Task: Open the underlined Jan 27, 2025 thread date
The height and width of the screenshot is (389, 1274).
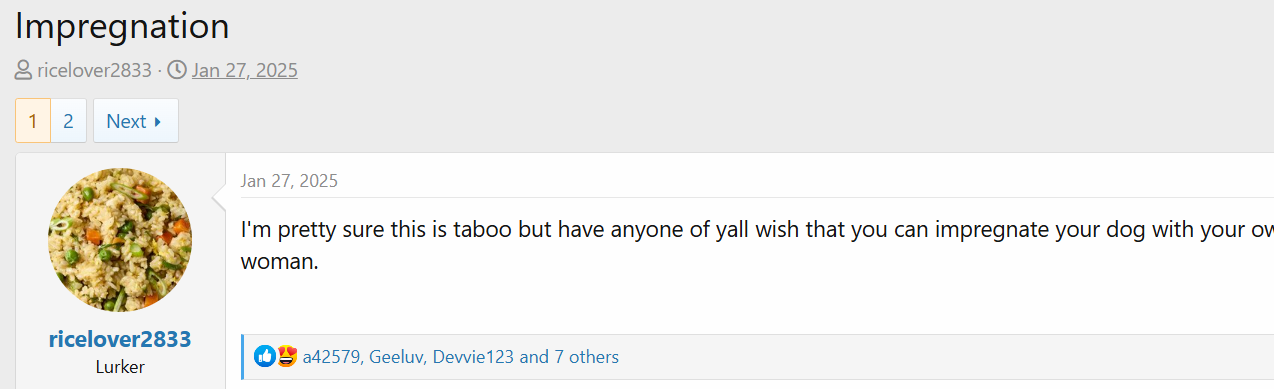Action: [245, 70]
